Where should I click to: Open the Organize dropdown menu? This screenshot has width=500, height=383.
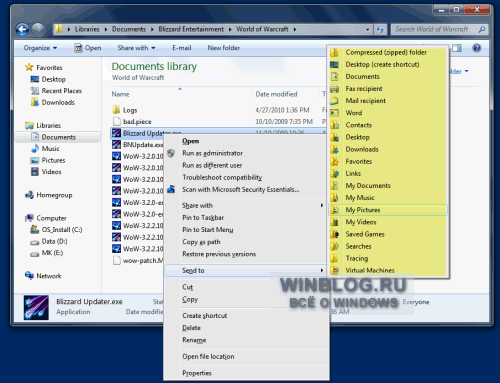click(40, 48)
